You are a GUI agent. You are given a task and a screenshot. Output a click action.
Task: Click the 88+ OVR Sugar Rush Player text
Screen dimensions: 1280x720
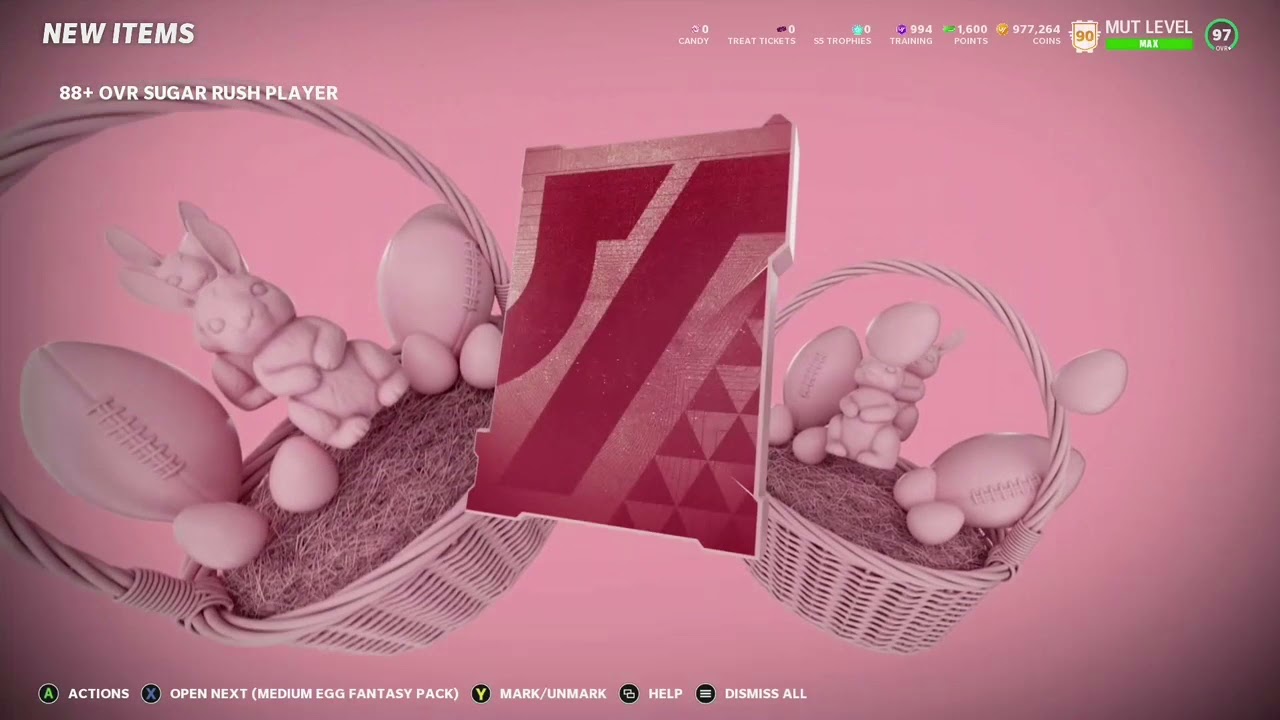click(198, 93)
